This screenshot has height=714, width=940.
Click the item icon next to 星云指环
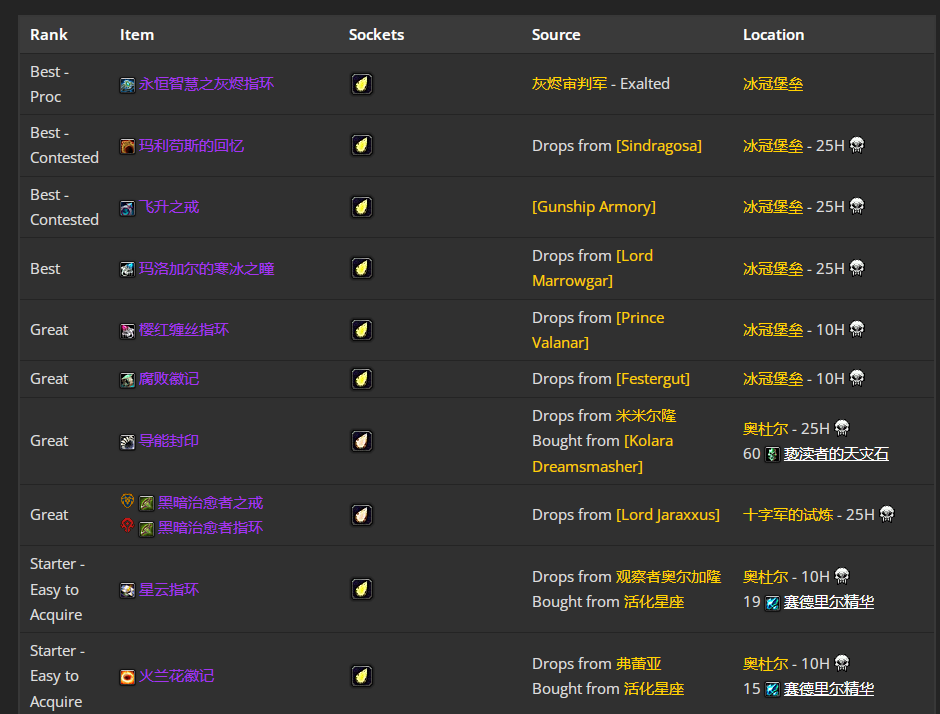point(127,590)
